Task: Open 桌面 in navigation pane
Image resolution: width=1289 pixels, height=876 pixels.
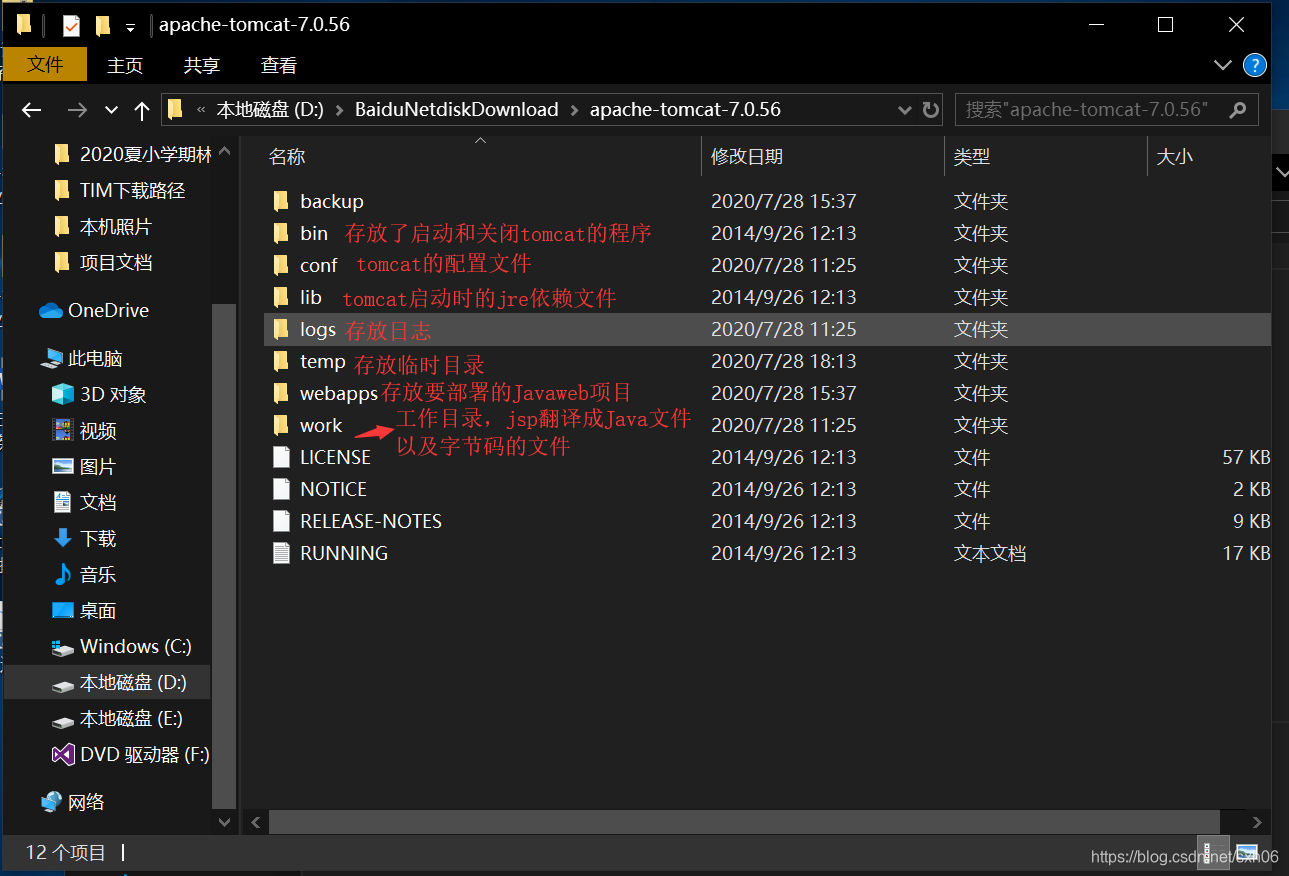Action: point(84,610)
